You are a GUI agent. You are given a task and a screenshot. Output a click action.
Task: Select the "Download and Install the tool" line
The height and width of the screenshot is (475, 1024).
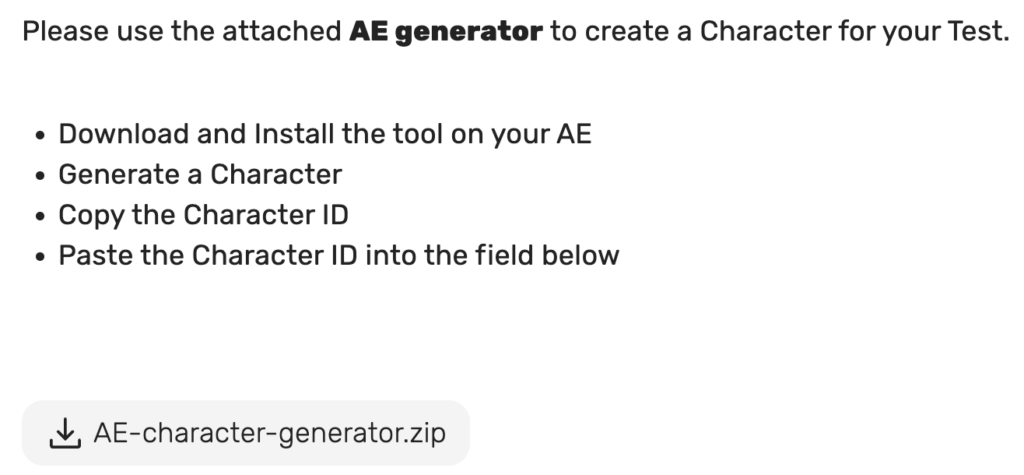coord(325,134)
